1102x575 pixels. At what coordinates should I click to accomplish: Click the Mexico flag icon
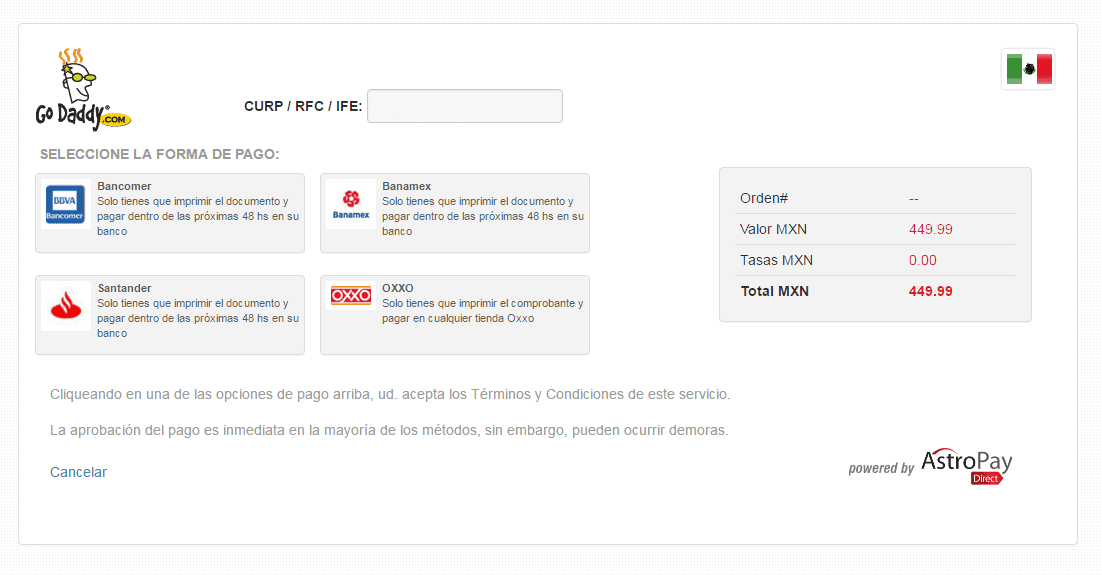(x=1028, y=69)
